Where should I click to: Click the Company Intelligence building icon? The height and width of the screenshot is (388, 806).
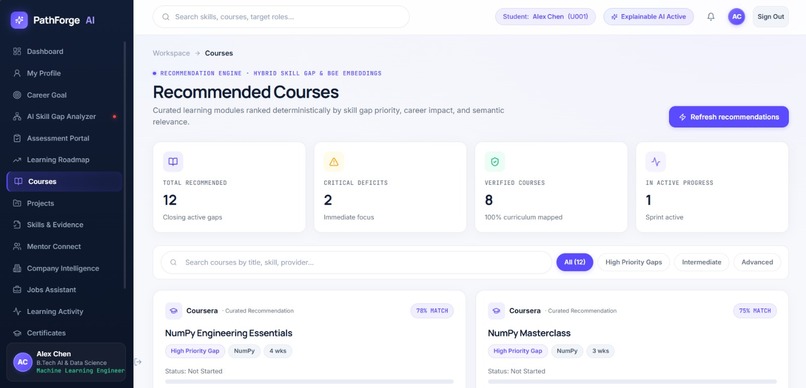(17, 268)
